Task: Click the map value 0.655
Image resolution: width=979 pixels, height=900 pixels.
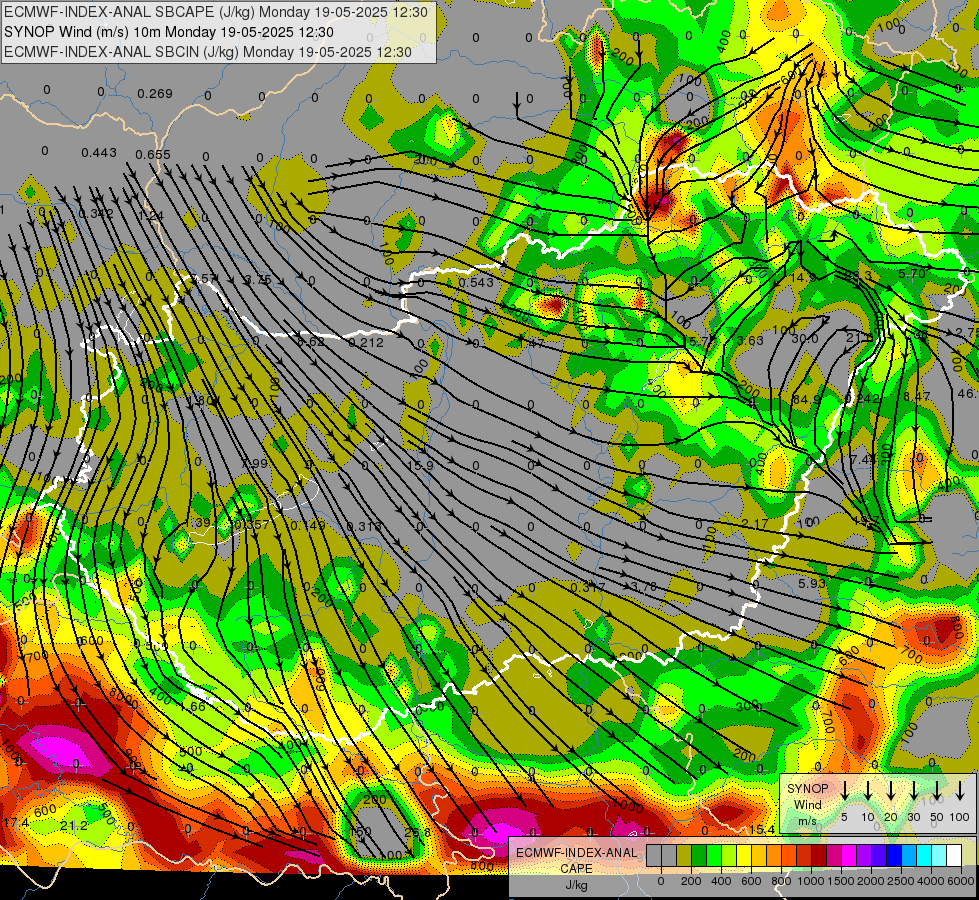Action: [153, 154]
